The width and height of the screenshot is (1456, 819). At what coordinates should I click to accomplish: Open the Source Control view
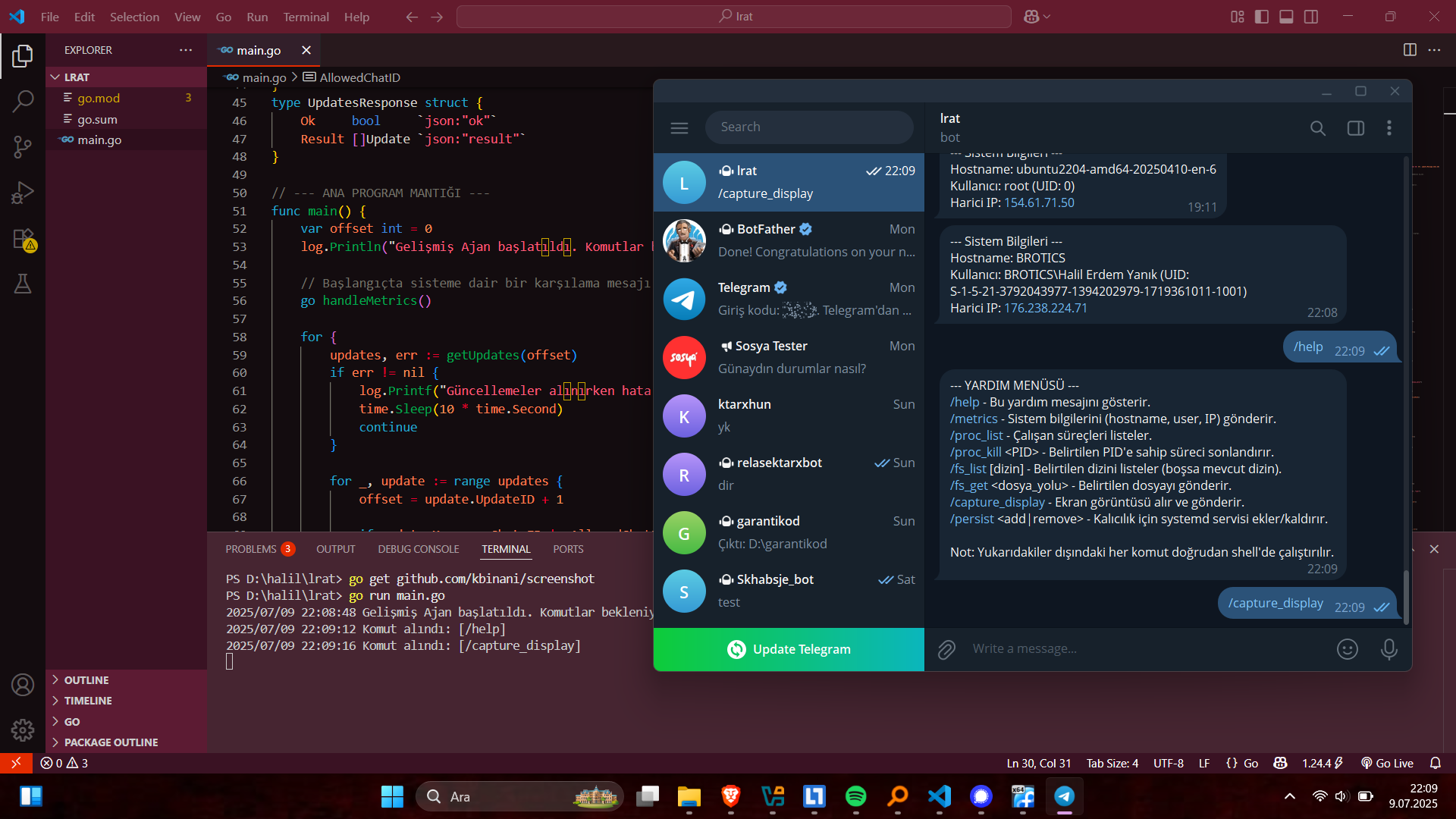(x=23, y=146)
